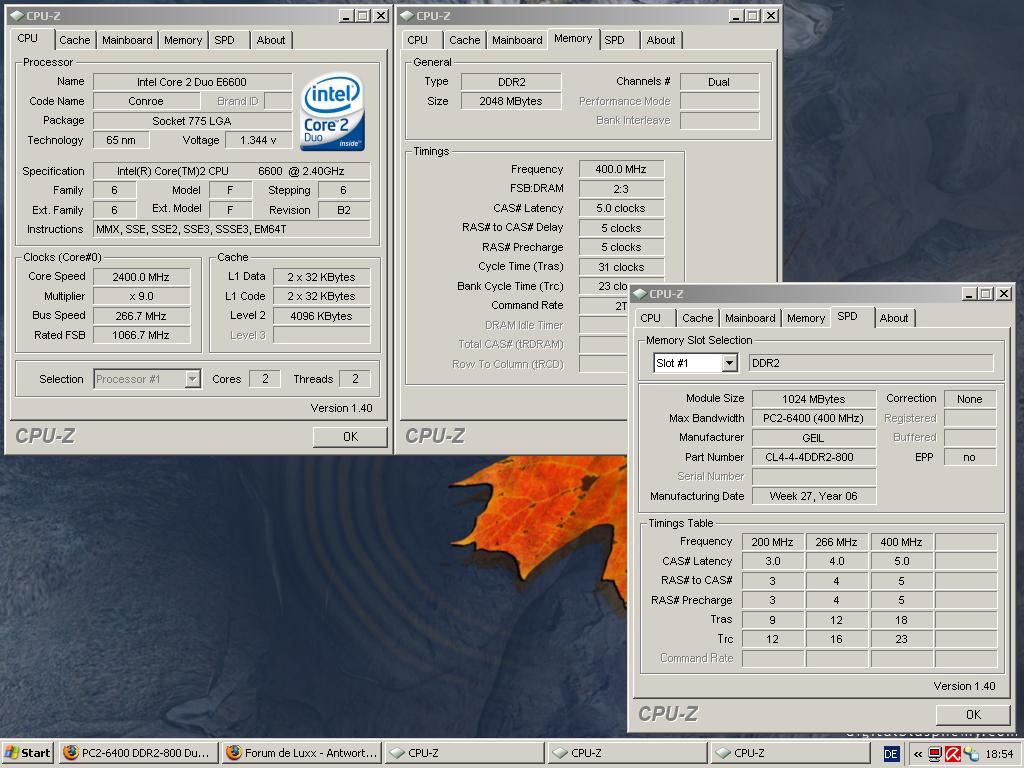Select the Mainboard tab in the Memory timings window
1024x768 pixels.
(x=517, y=40)
